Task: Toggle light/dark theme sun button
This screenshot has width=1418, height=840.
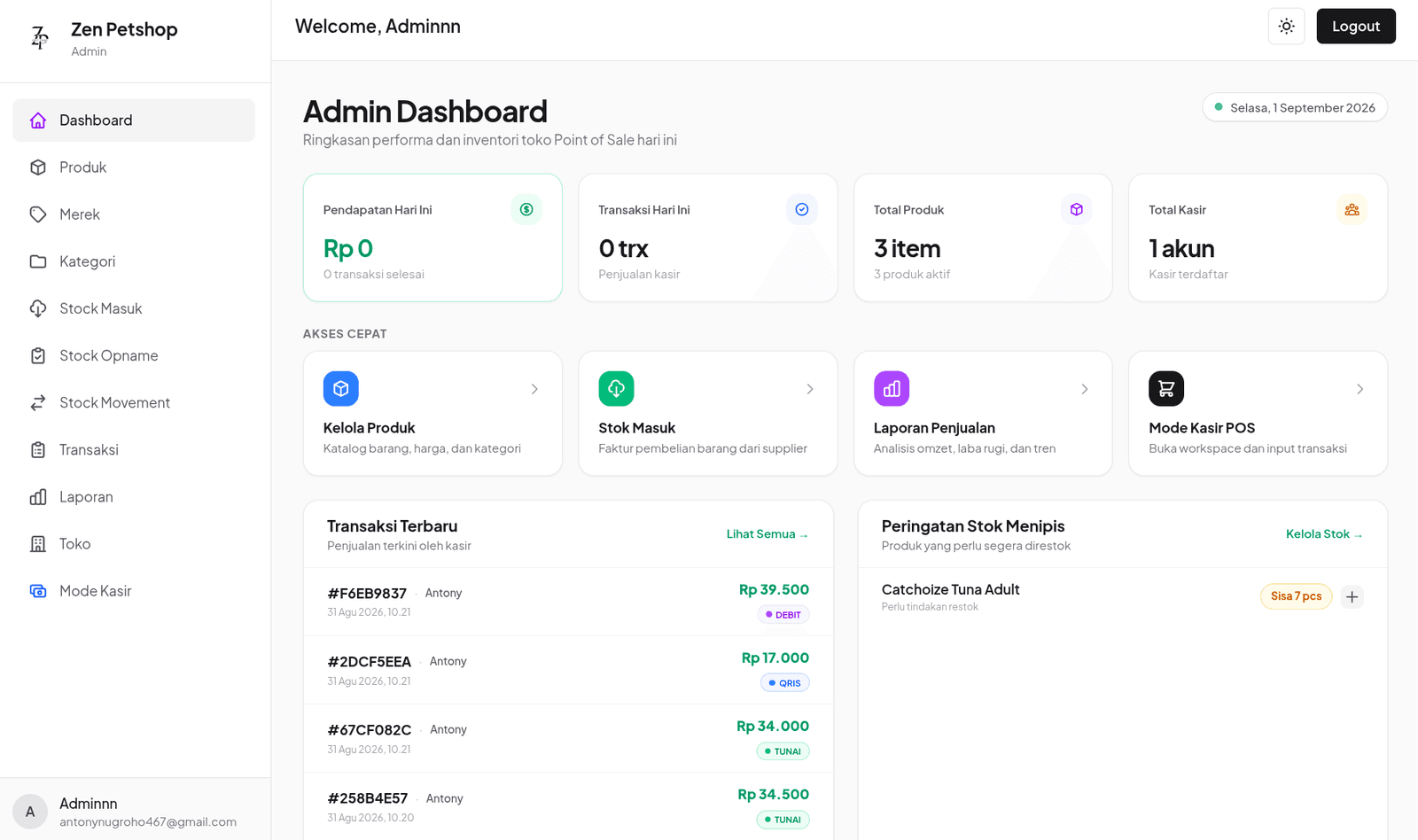Action: pos(1287,27)
